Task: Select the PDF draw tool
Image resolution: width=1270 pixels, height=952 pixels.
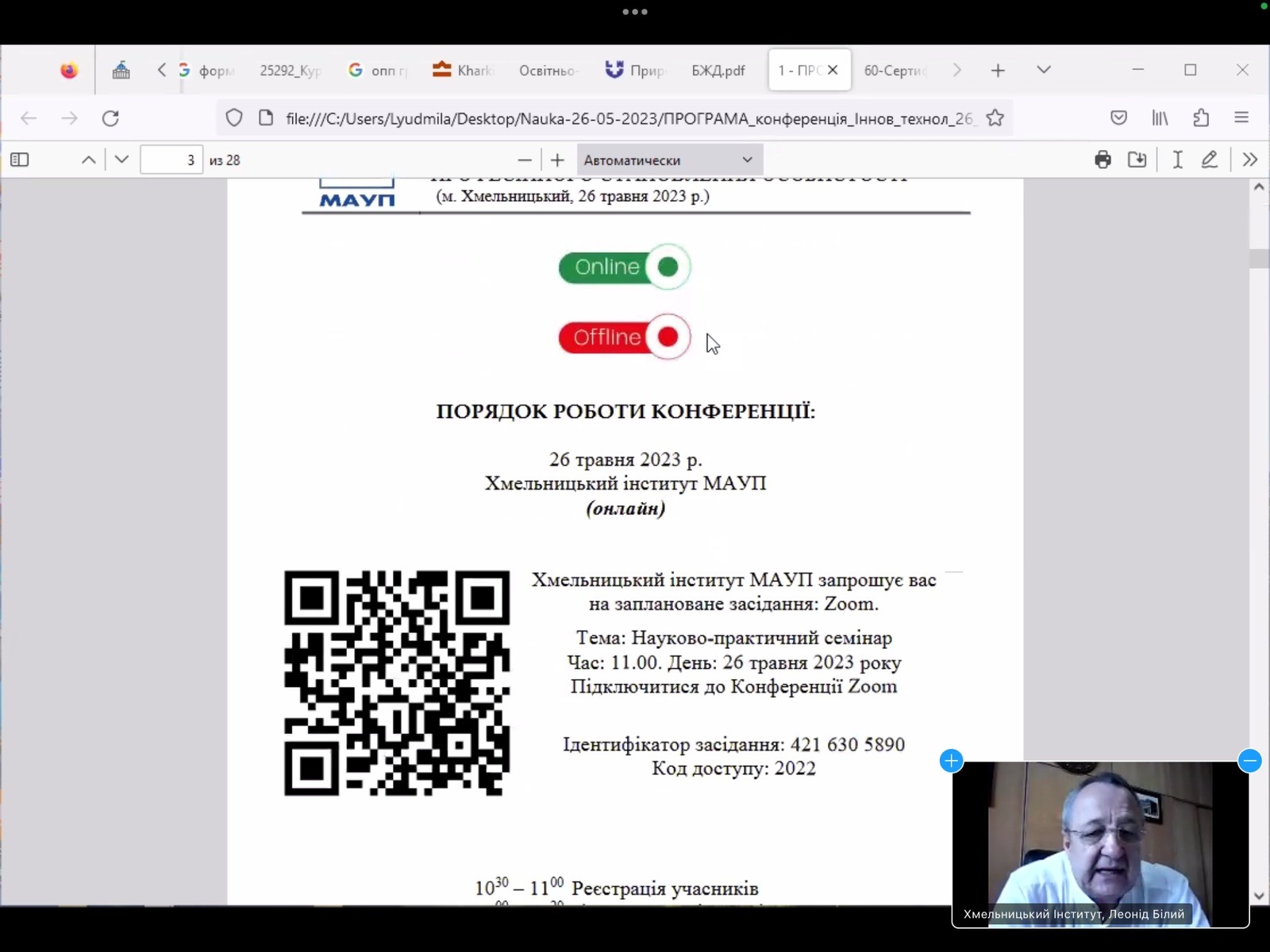Action: 1209,160
